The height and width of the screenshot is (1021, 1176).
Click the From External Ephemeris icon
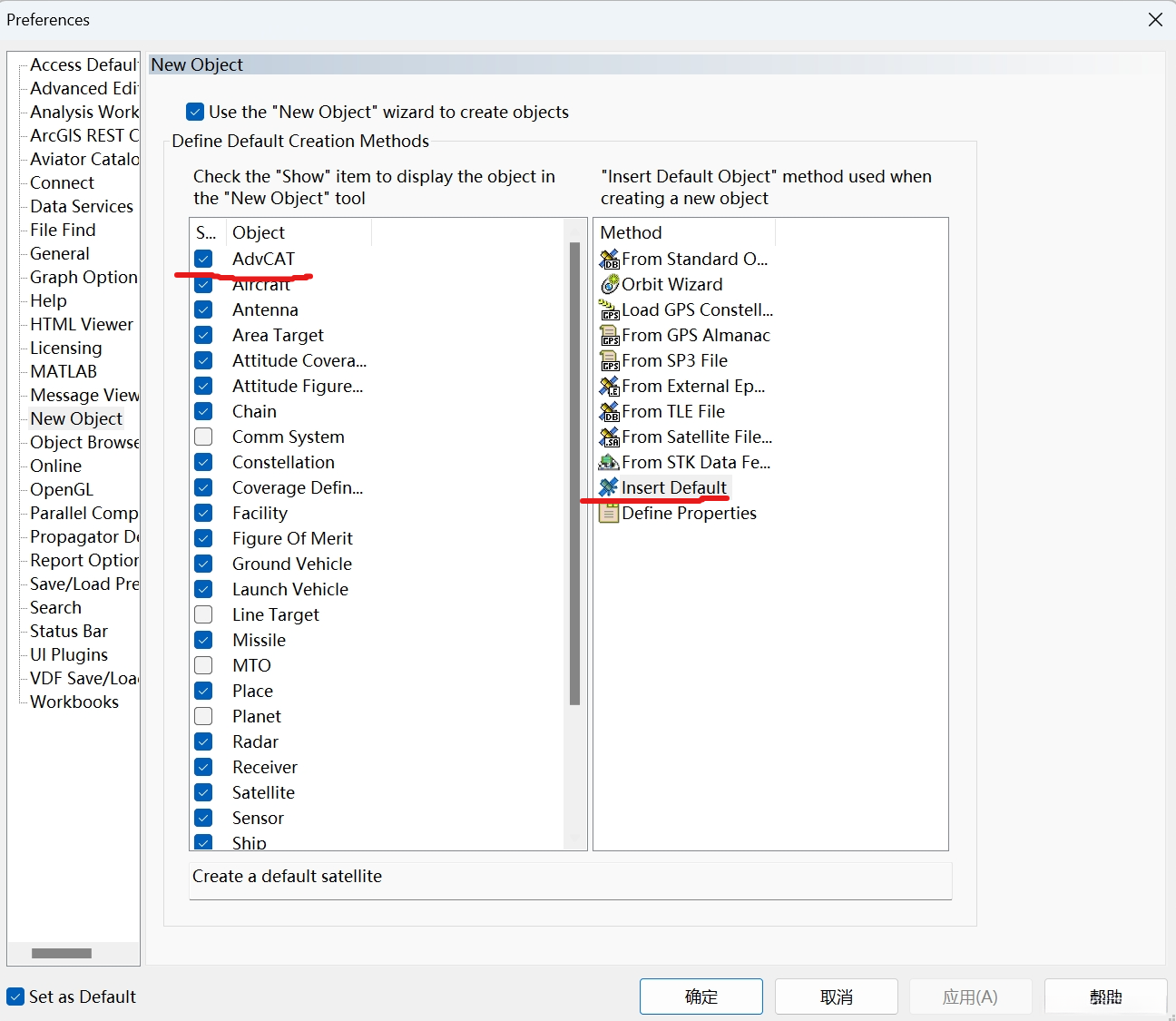[609, 387]
